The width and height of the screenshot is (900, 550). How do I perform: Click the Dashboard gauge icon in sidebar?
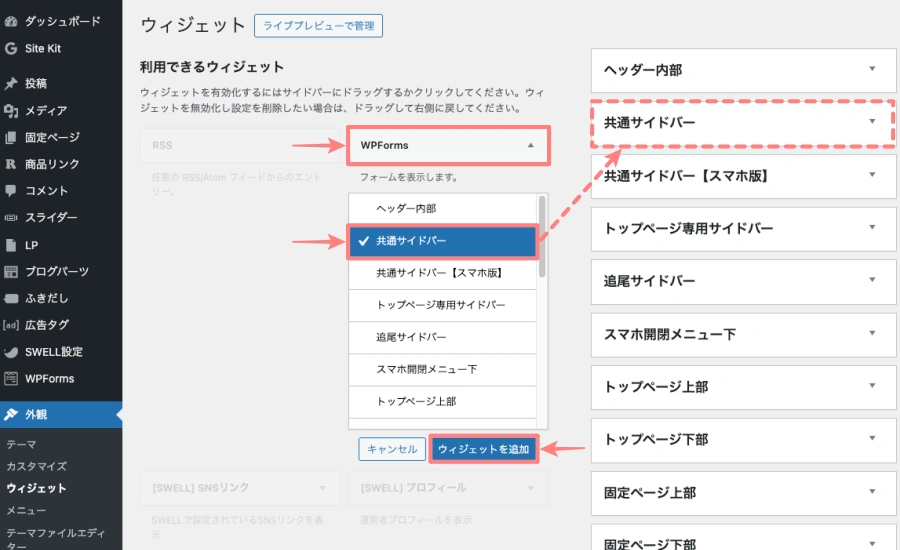coord(11,21)
